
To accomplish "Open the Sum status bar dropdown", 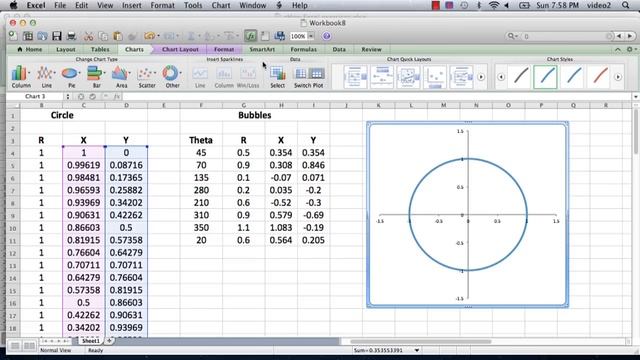I will point(417,350).
